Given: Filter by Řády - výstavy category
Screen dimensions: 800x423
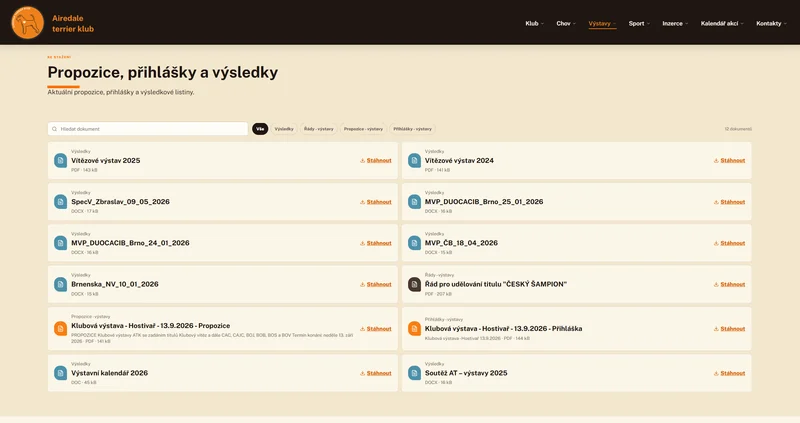Looking at the screenshot, I should pos(319,129).
